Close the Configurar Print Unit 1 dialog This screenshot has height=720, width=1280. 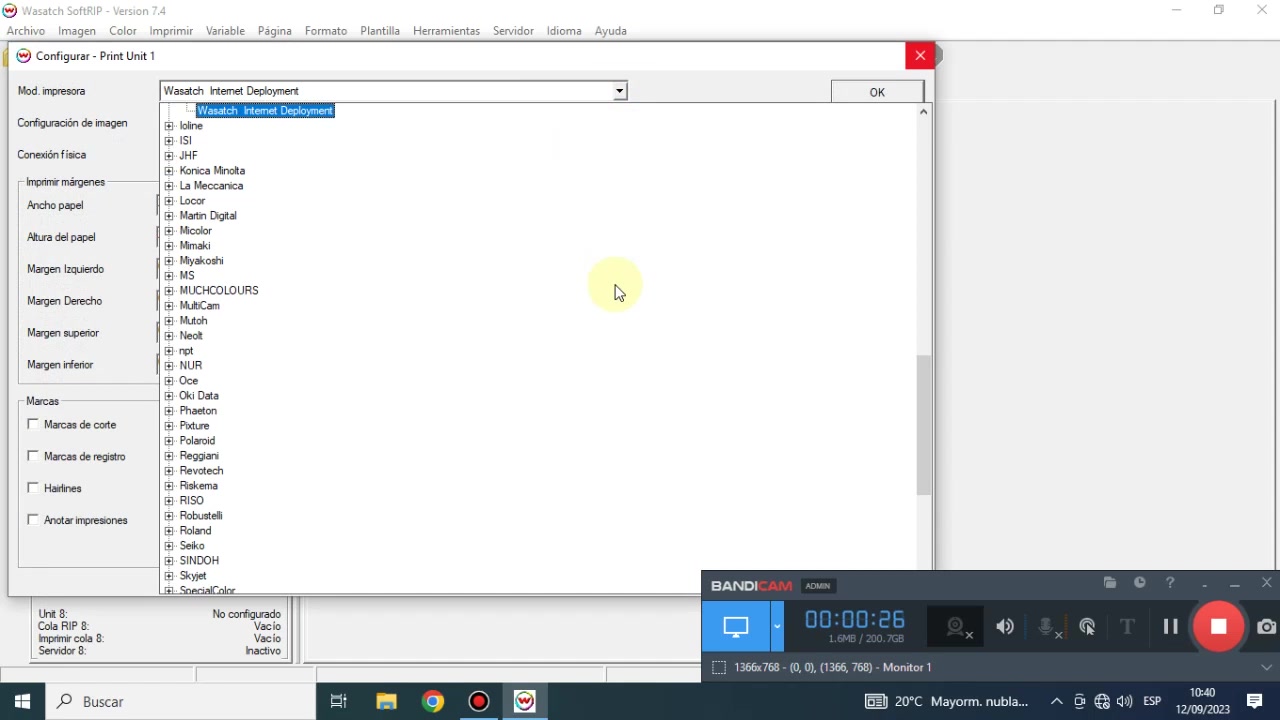click(x=920, y=56)
